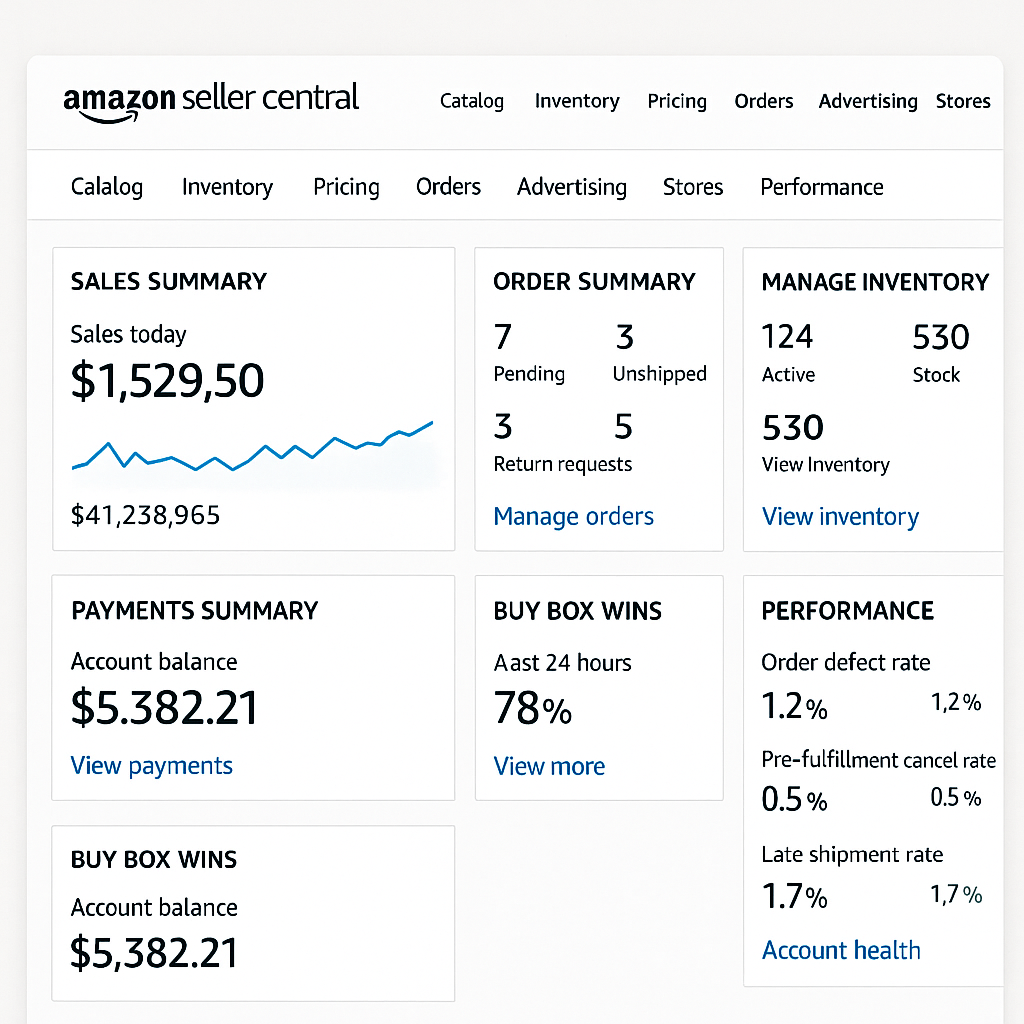The width and height of the screenshot is (1024, 1024).
Task: Open the View inventory link
Action: point(840,516)
